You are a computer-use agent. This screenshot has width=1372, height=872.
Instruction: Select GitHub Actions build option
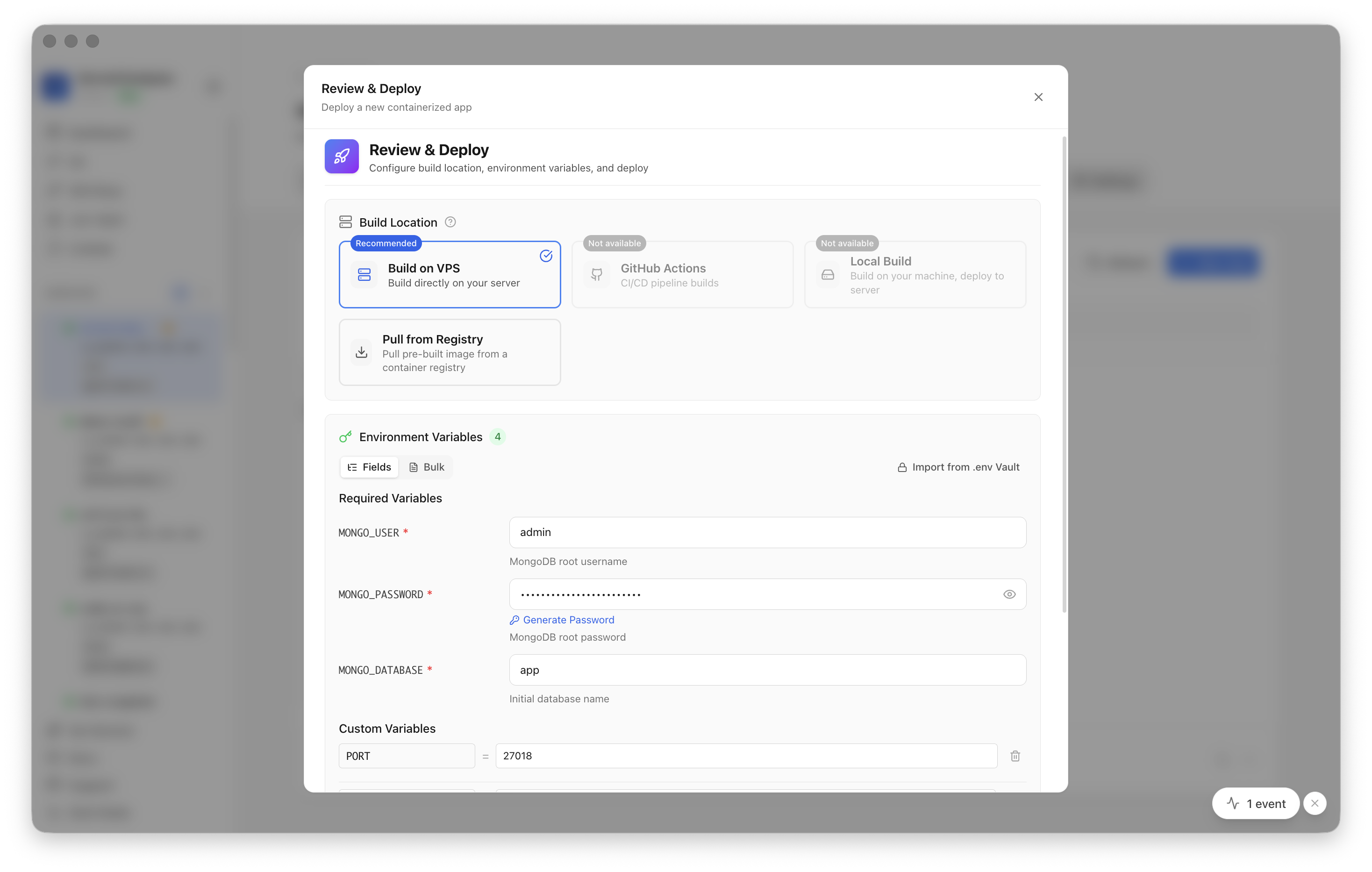pyautogui.click(x=682, y=275)
